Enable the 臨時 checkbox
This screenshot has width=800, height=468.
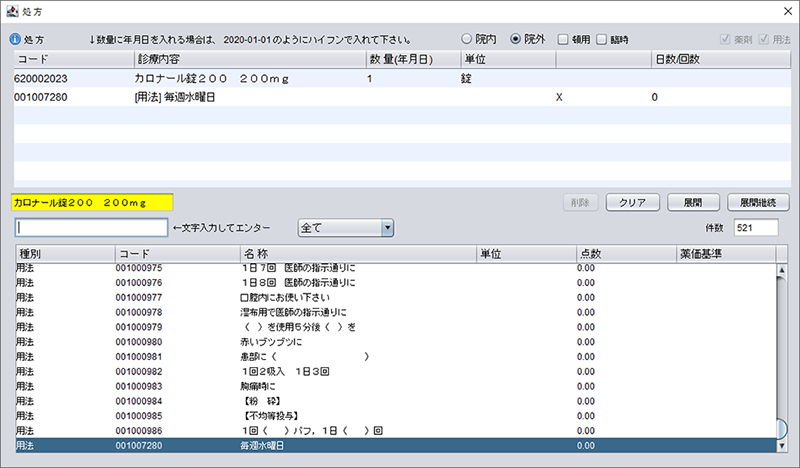point(602,39)
